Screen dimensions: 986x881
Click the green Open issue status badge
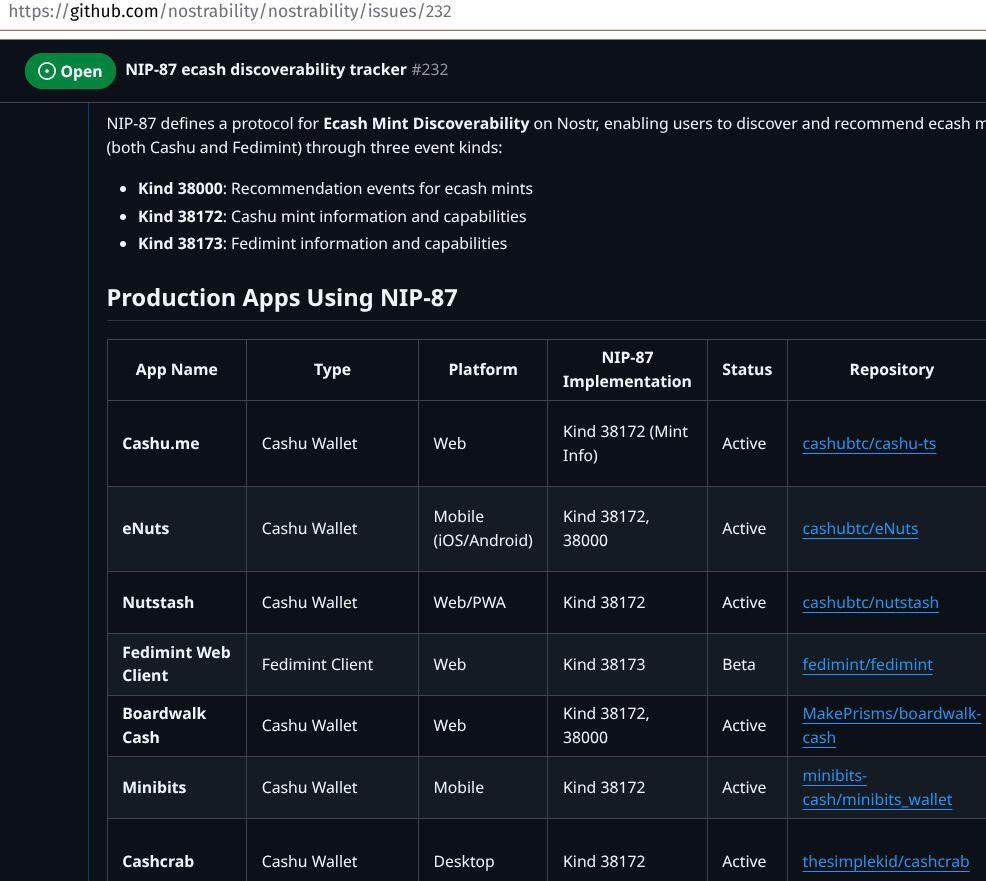pyautogui.click(x=70, y=71)
